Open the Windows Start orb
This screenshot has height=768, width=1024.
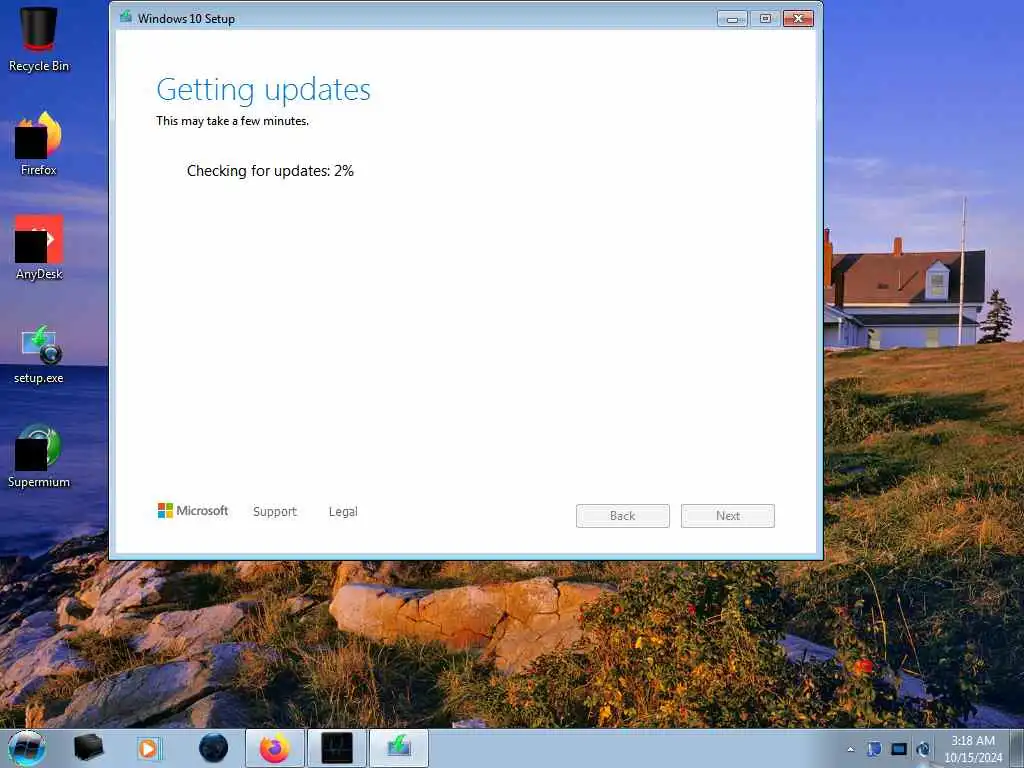[27, 748]
